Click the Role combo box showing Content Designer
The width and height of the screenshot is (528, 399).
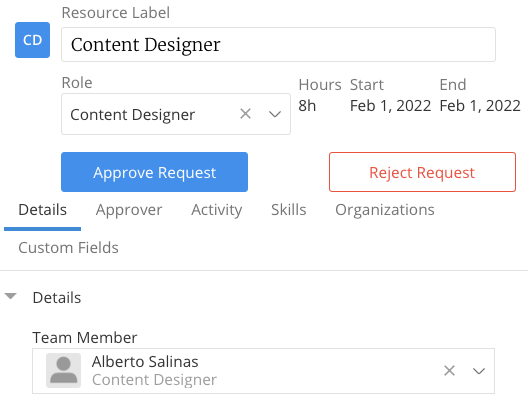[x=176, y=114]
